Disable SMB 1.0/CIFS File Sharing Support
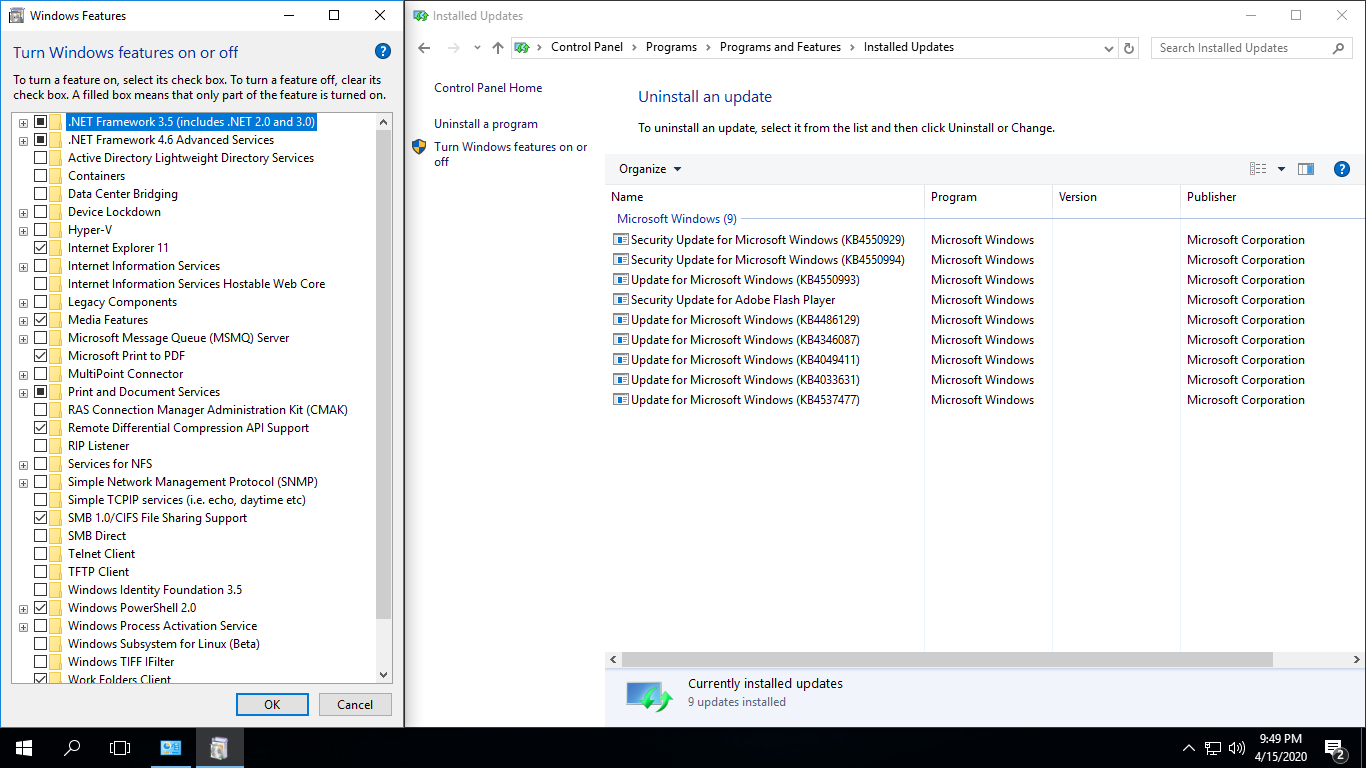 [40, 518]
